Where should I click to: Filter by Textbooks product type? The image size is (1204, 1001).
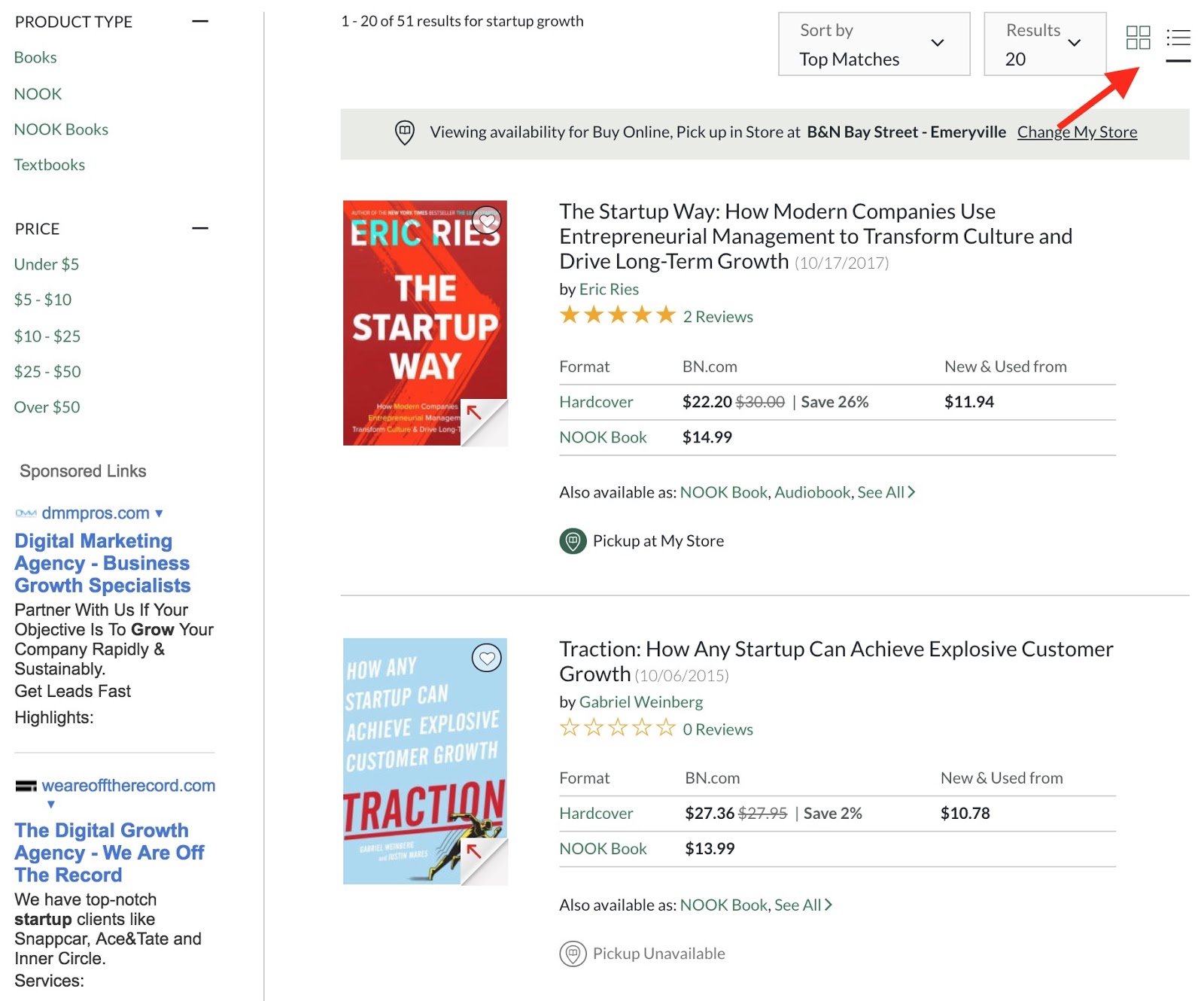(x=49, y=165)
